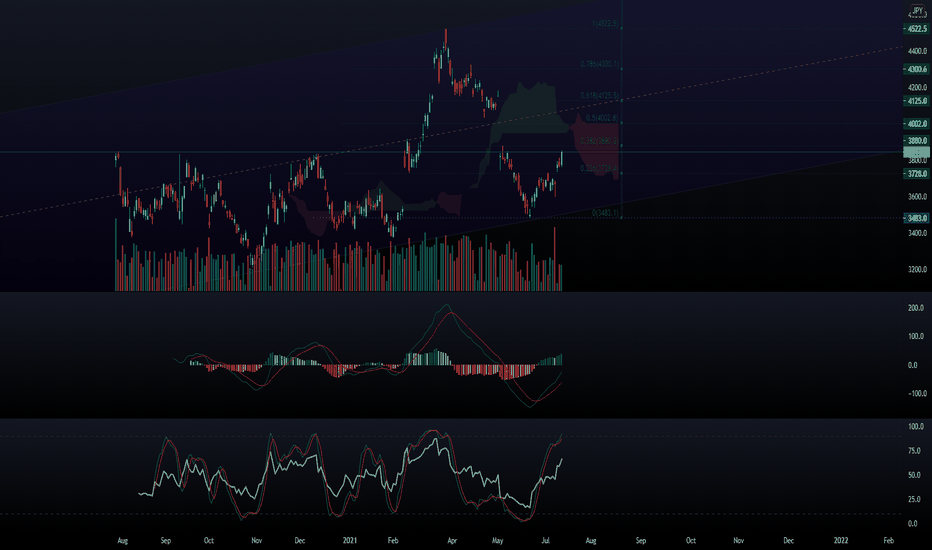932x550 pixels.
Task: Click the tallest red volume bar
Action: pos(555,259)
